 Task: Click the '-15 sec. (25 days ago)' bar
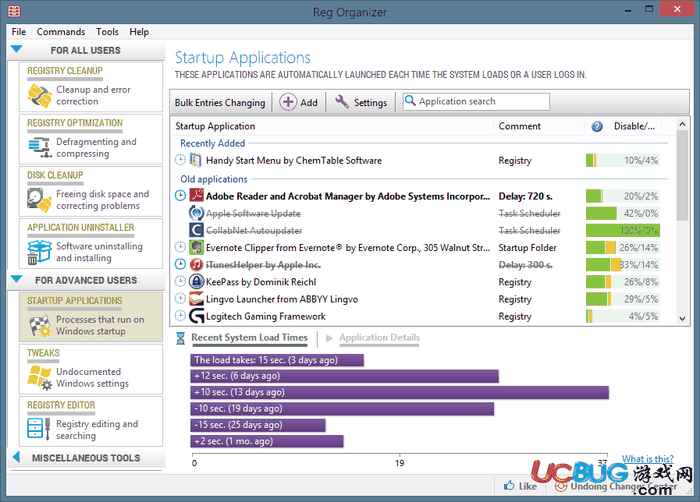pyautogui.click(x=258, y=425)
